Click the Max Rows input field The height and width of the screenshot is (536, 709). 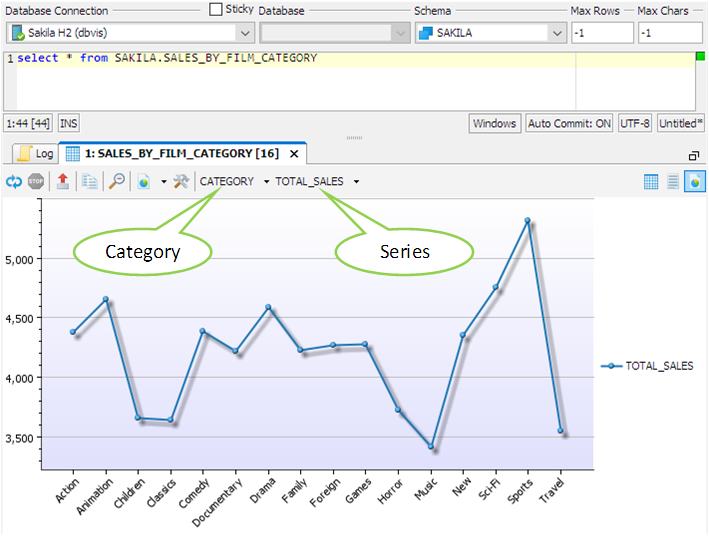[x=602, y=33]
